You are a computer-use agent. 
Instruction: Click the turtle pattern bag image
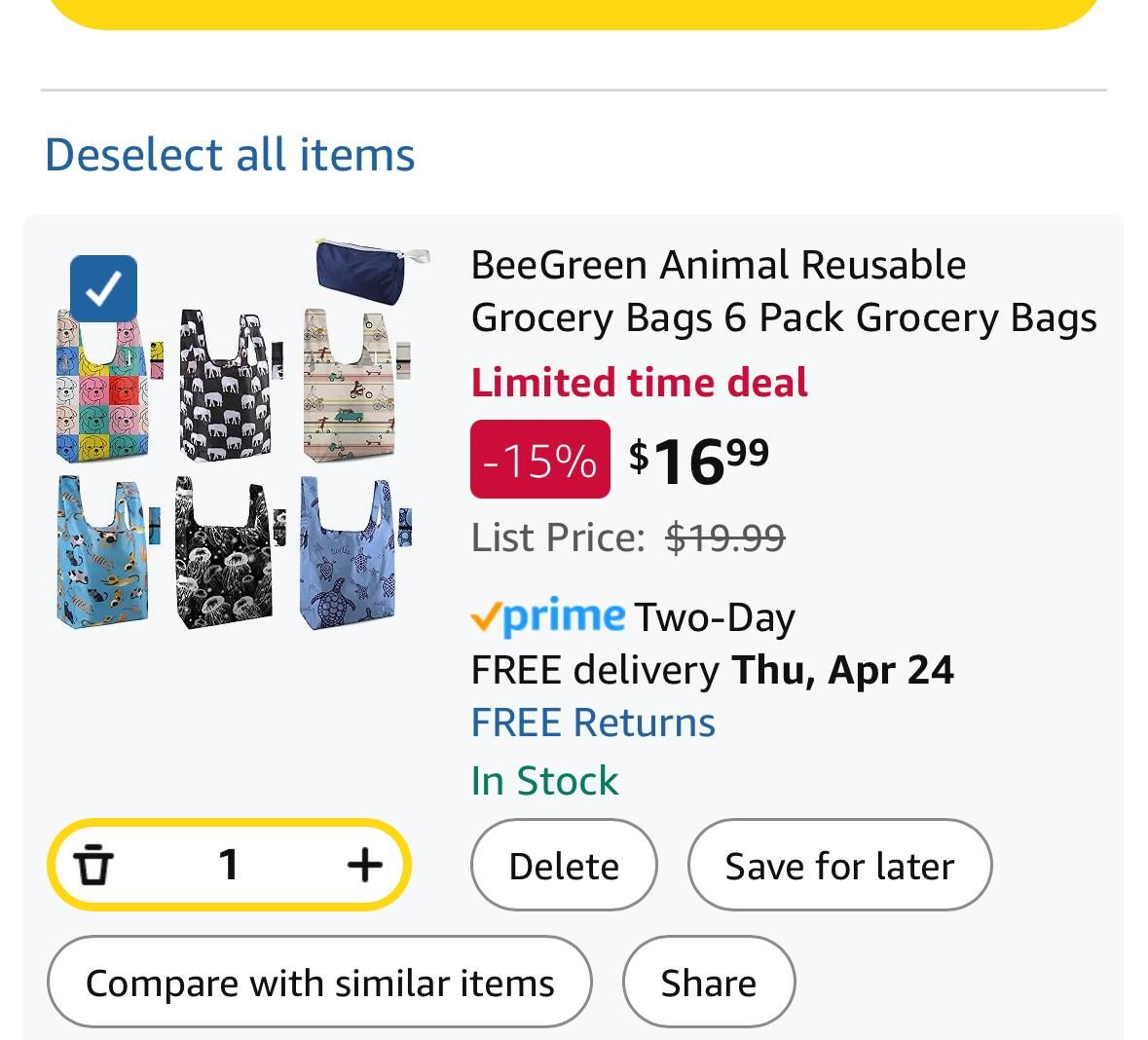pyautogui.click(x=354, y=552)
